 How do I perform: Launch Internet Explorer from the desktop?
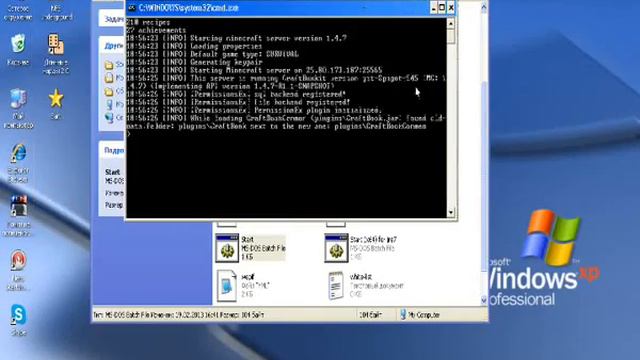[18, 154]
